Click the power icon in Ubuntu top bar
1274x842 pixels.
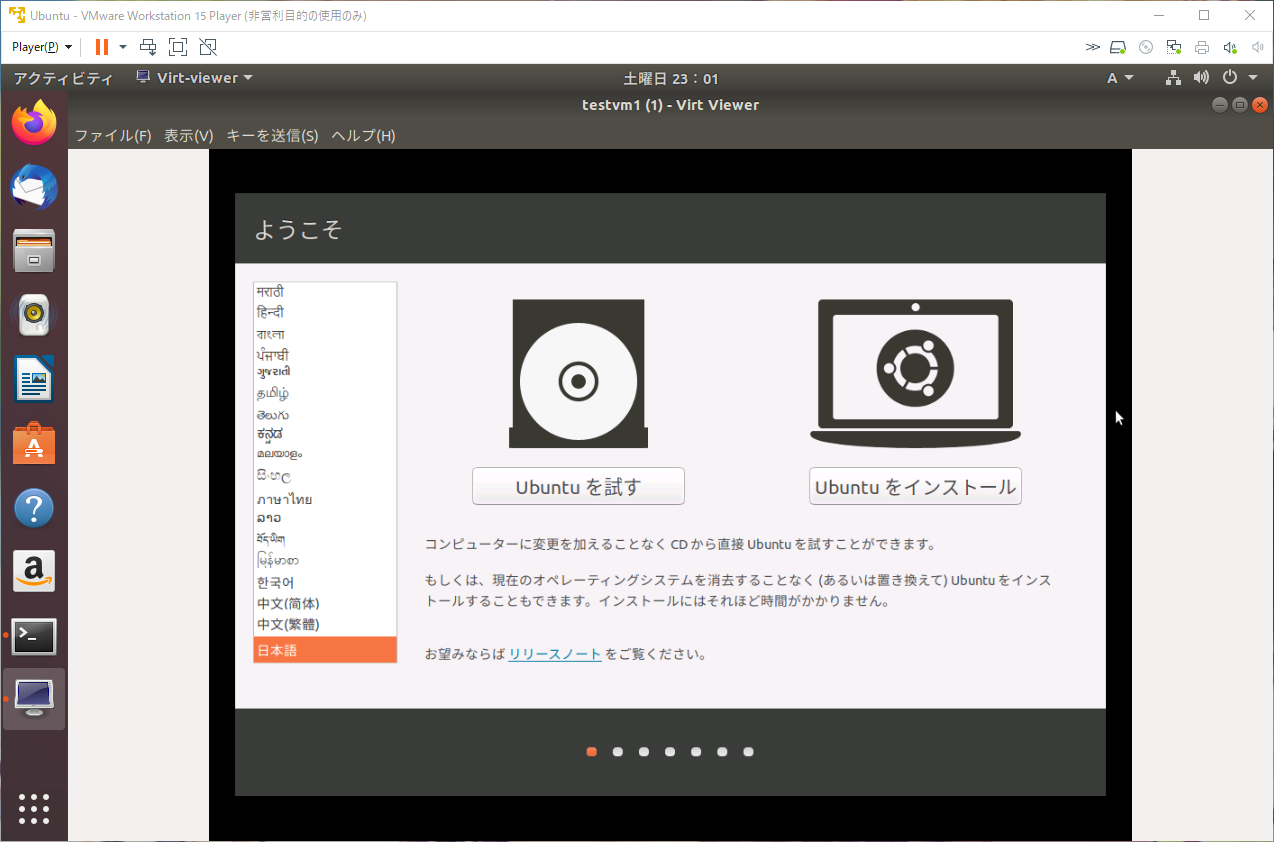click(x=1229, y=78)
